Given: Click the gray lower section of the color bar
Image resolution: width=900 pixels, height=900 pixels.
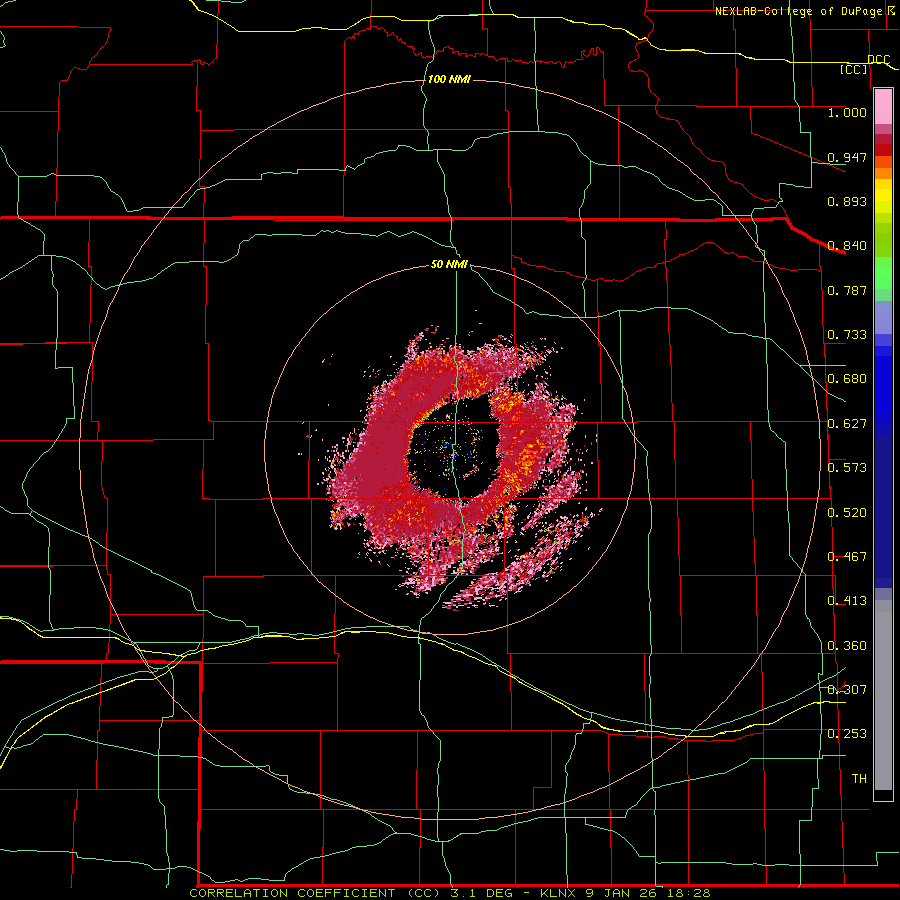Looking at the screenshot, I should point(883,695).
